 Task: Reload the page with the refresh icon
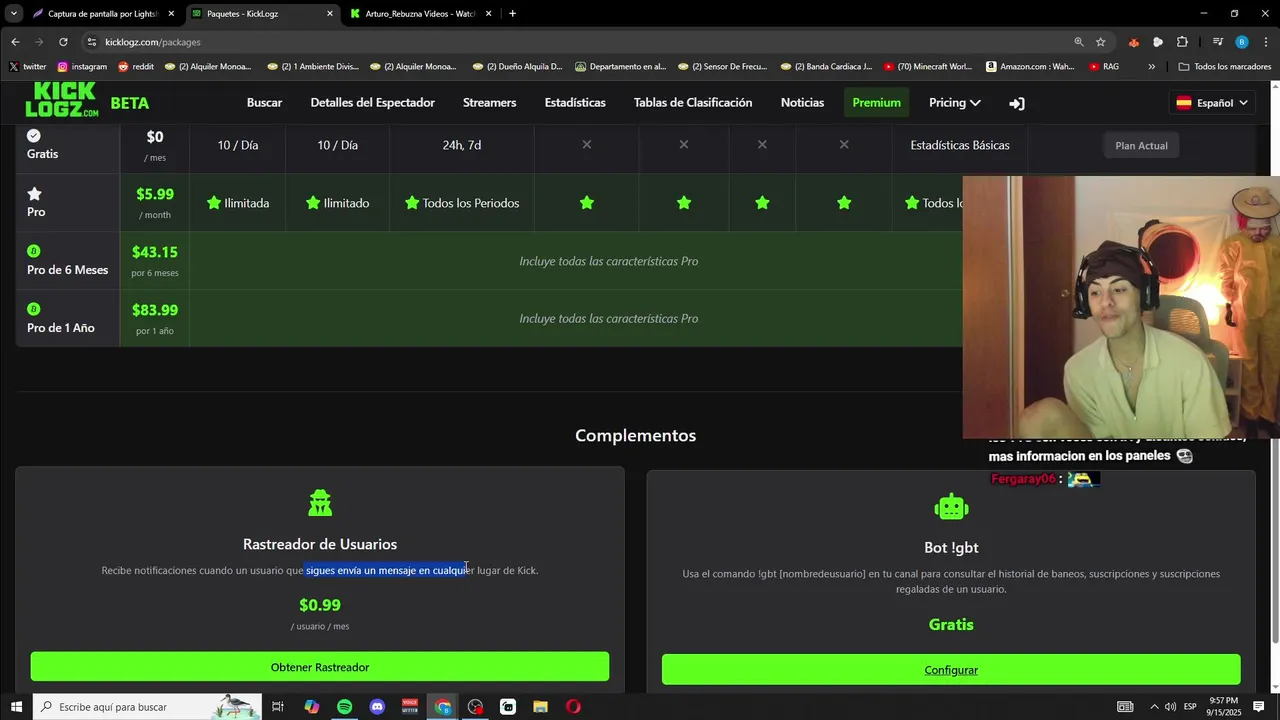(63, 42)
